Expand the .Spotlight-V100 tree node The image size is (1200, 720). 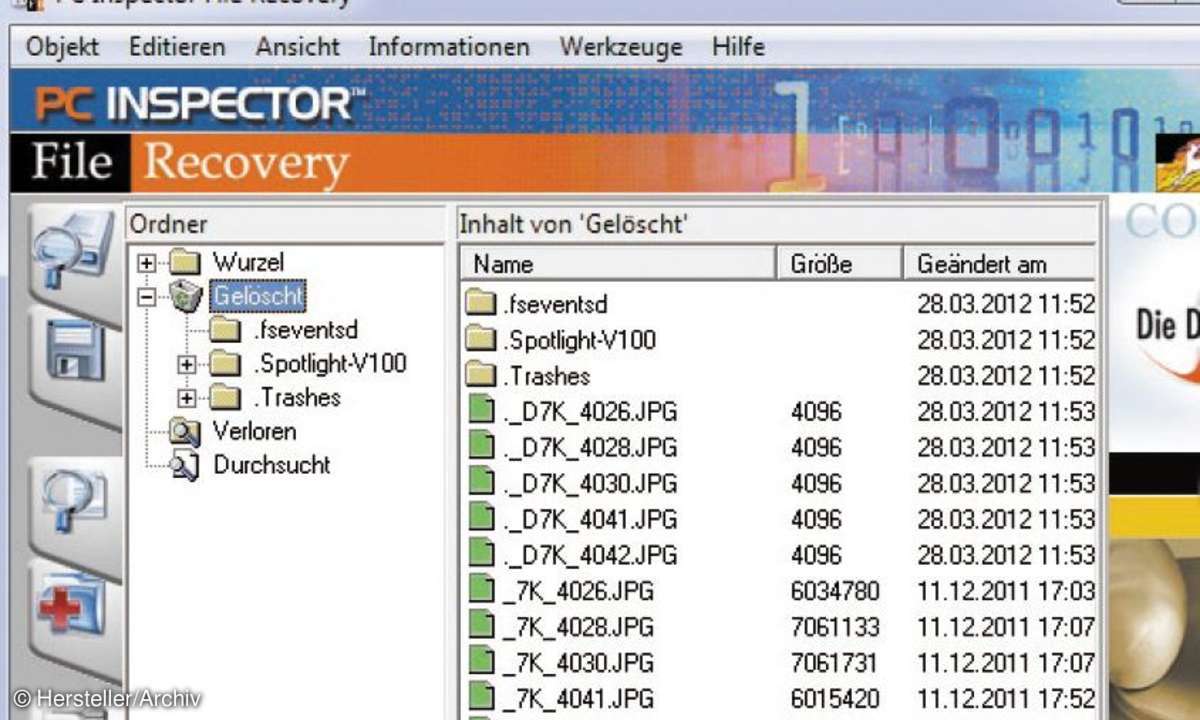[x=187, y=364]
